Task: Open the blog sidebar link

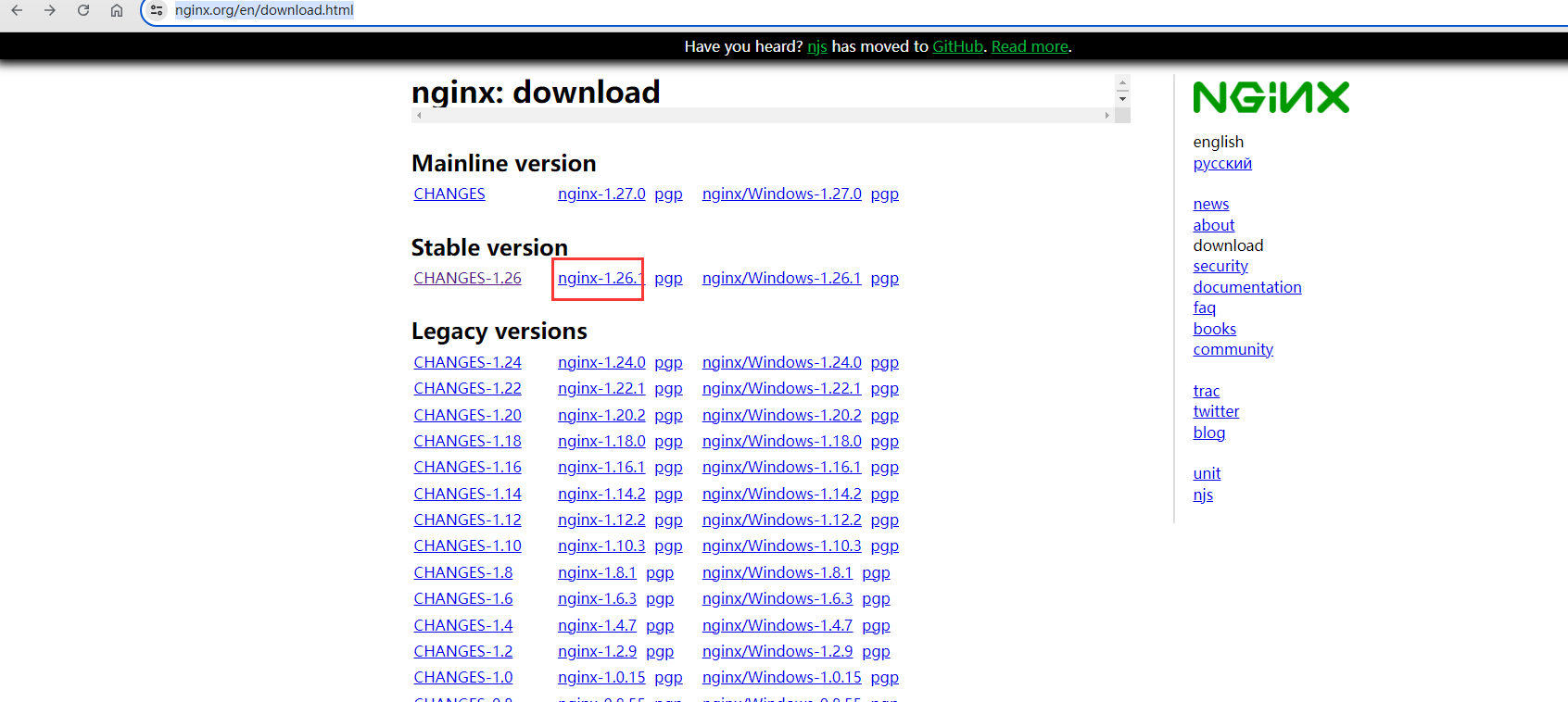Action: coord(1209,432)
